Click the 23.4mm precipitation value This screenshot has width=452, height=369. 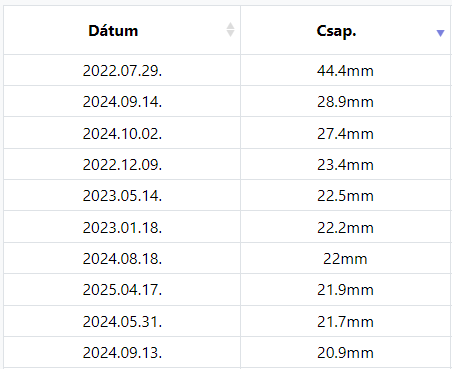pos(345,165)
